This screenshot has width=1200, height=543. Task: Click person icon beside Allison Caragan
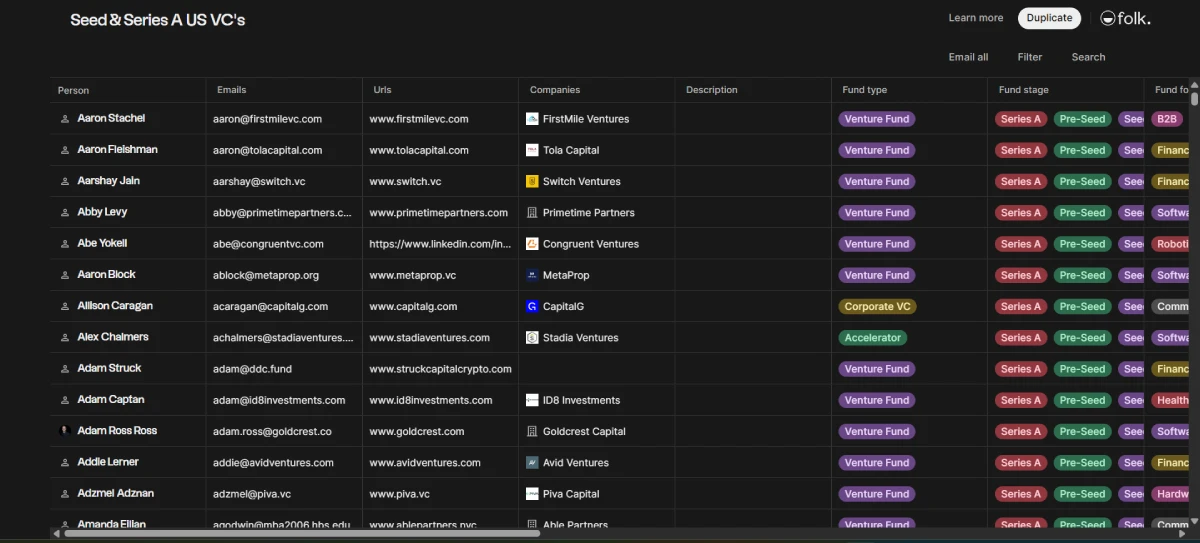(x=65, y=306)
